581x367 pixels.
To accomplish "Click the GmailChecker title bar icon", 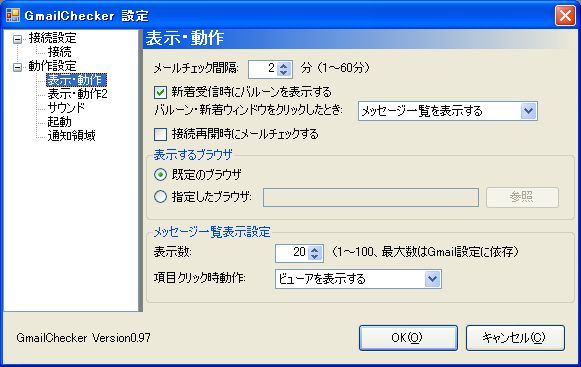I will tap(13, 15).
